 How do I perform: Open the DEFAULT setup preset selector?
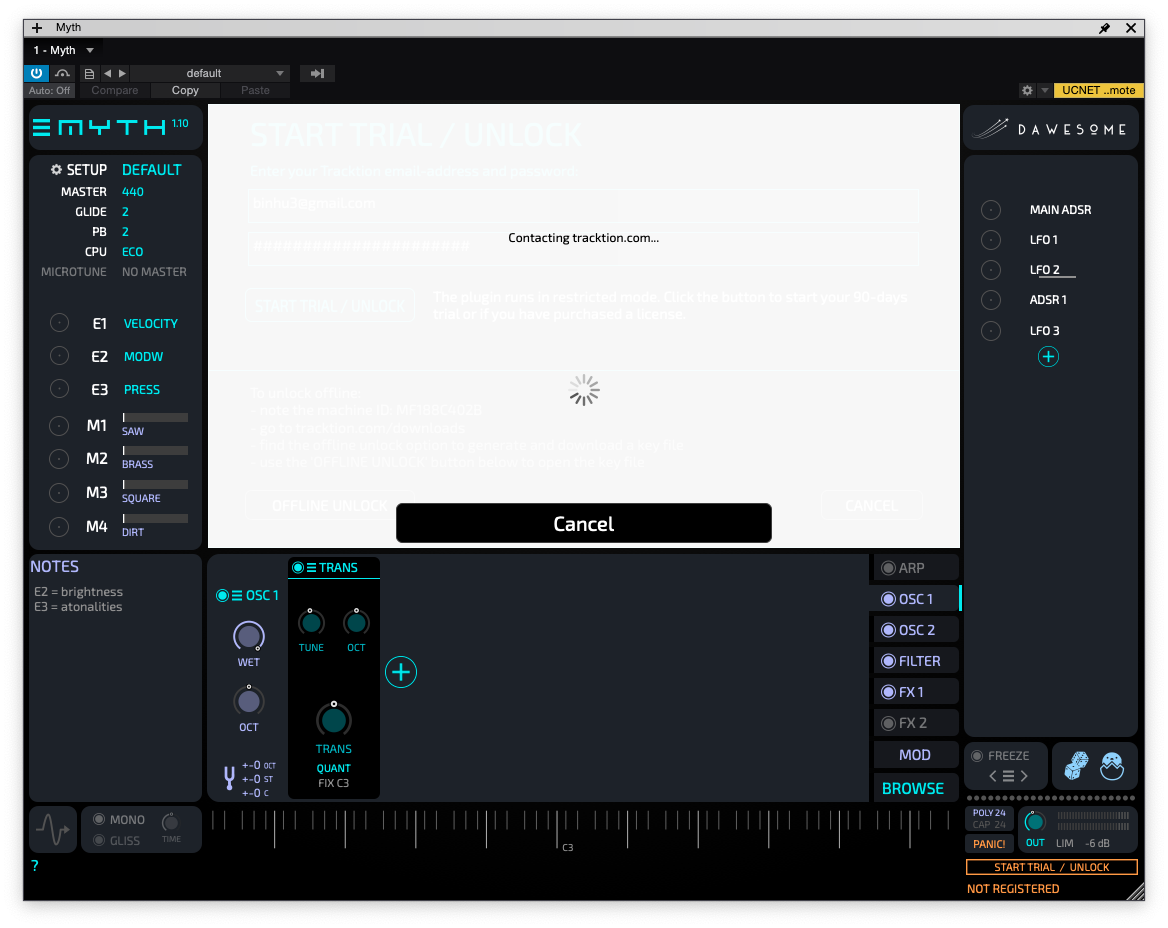[152, 170]
